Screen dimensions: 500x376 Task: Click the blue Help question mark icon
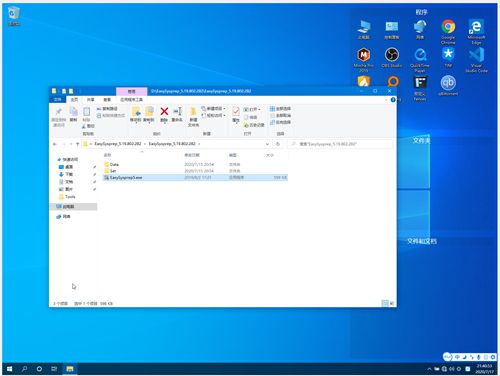point(393,100)
